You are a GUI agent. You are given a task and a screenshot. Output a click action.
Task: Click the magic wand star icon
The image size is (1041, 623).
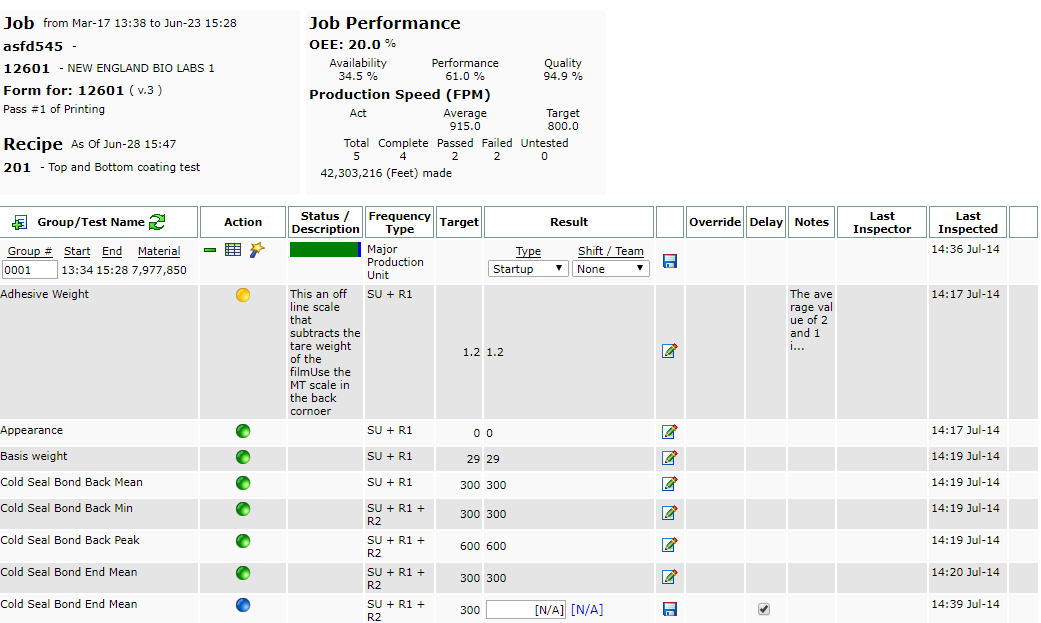[257, 249]
